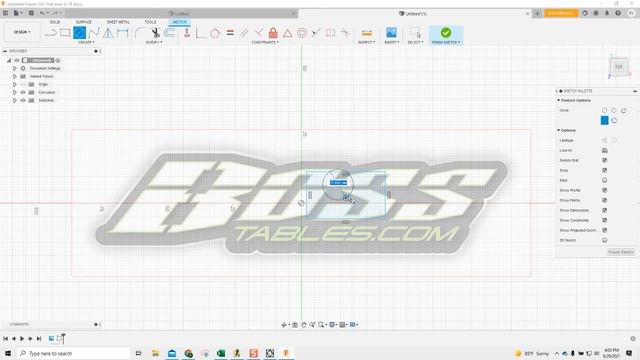This screenshot has width=640, height=360.
Task: Apply the Fix/Unfix lock constraint
Action: (273, 33)
